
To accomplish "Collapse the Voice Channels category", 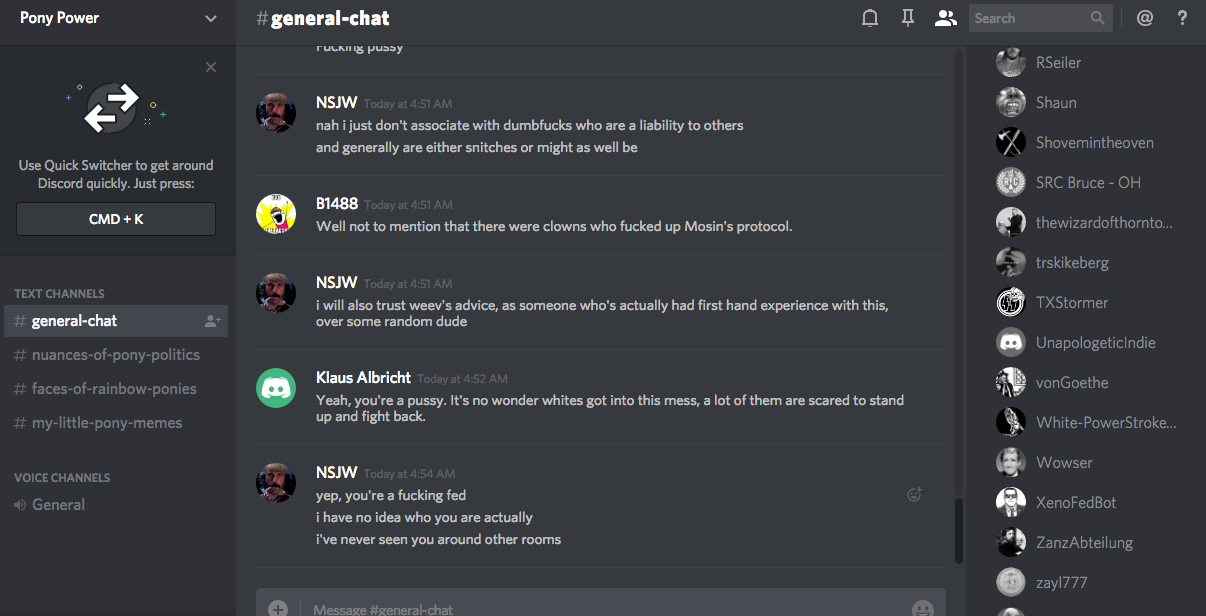I will point(62,478).
